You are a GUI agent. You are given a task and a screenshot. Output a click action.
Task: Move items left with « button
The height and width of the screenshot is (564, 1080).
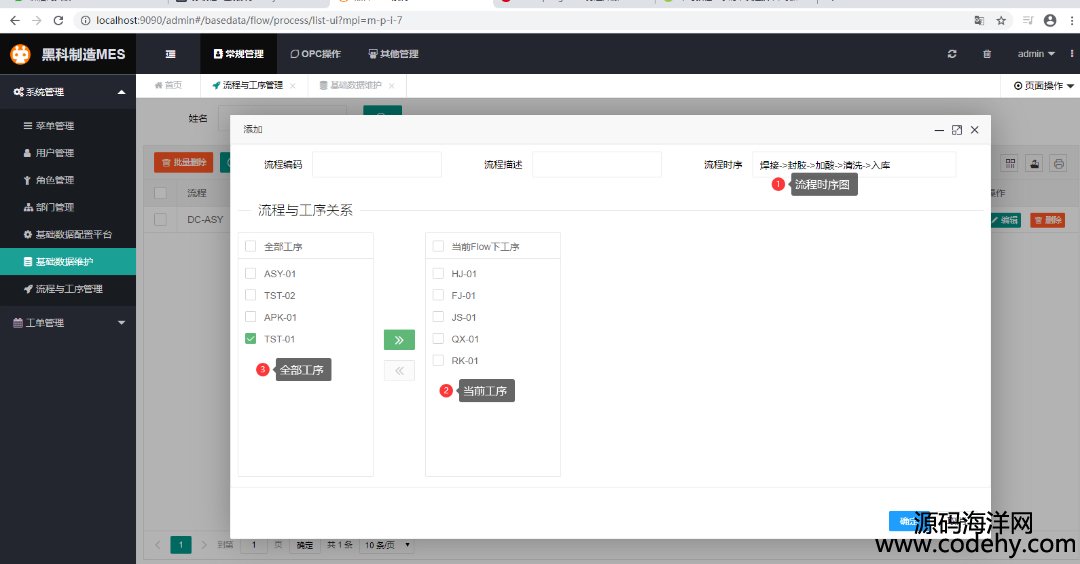399,370
